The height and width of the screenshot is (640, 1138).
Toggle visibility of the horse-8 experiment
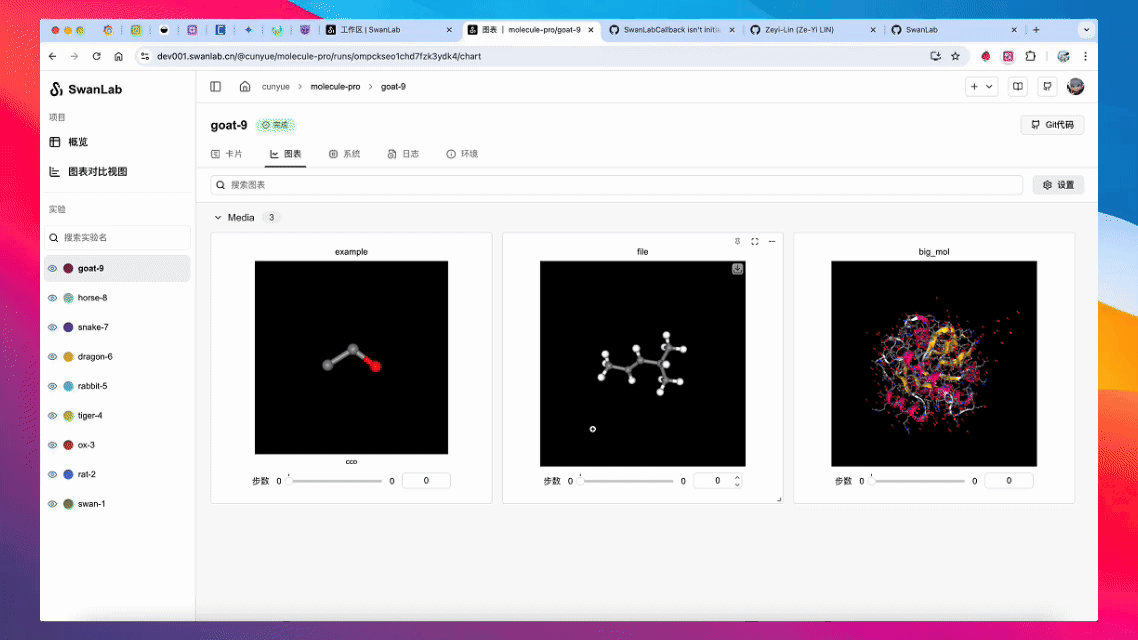click(x=52, y=298)
